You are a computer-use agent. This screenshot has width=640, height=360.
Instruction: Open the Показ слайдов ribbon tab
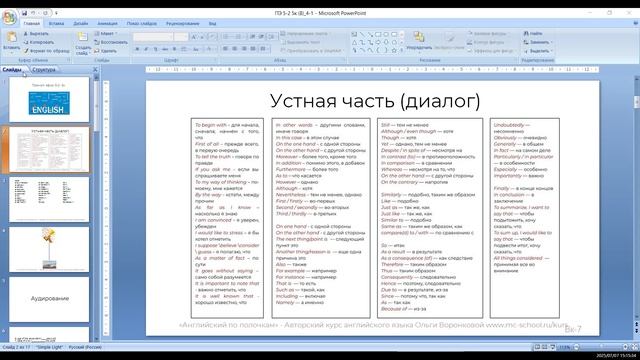[142, 24]
